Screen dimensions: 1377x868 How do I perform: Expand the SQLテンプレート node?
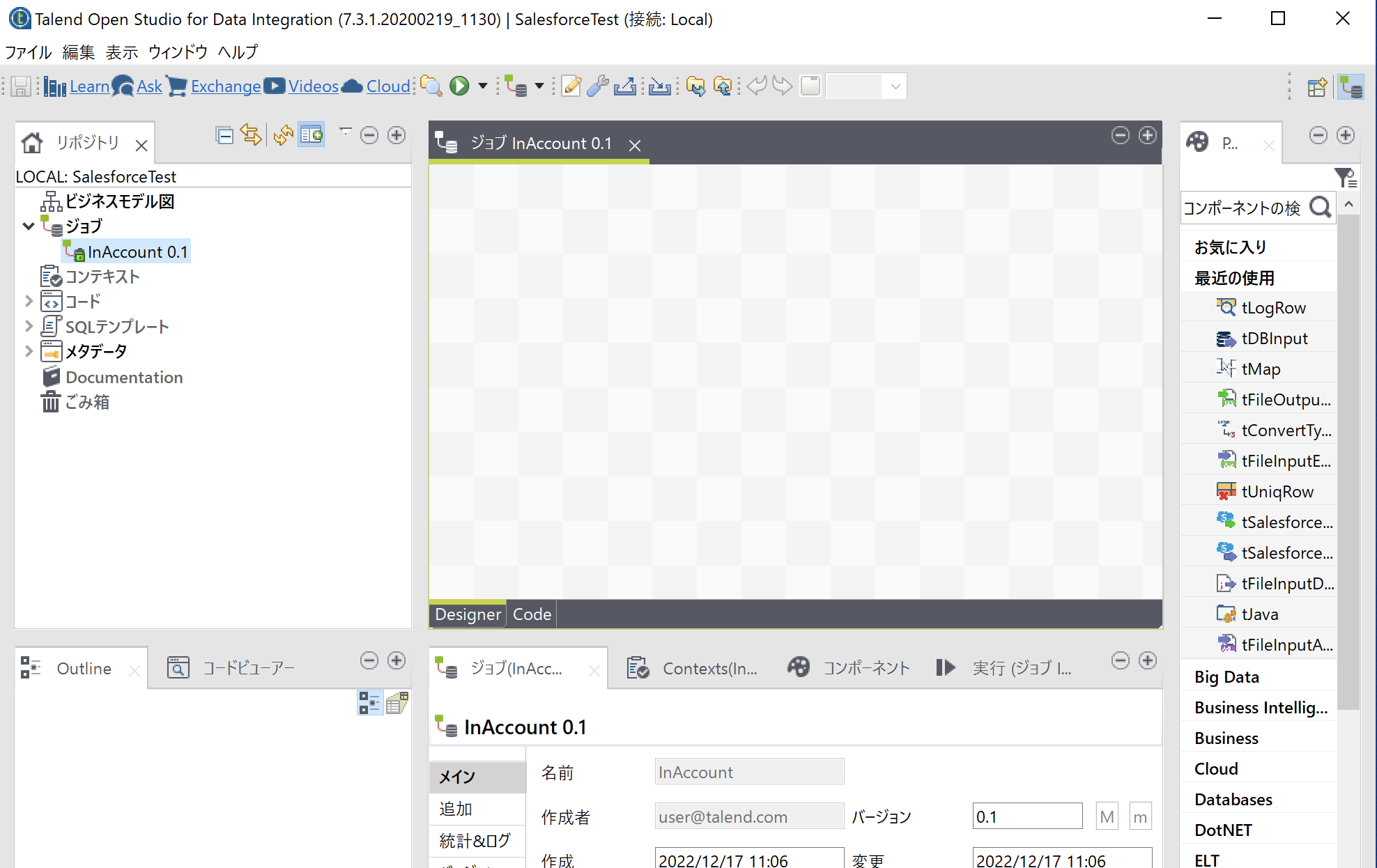point(29,326)
